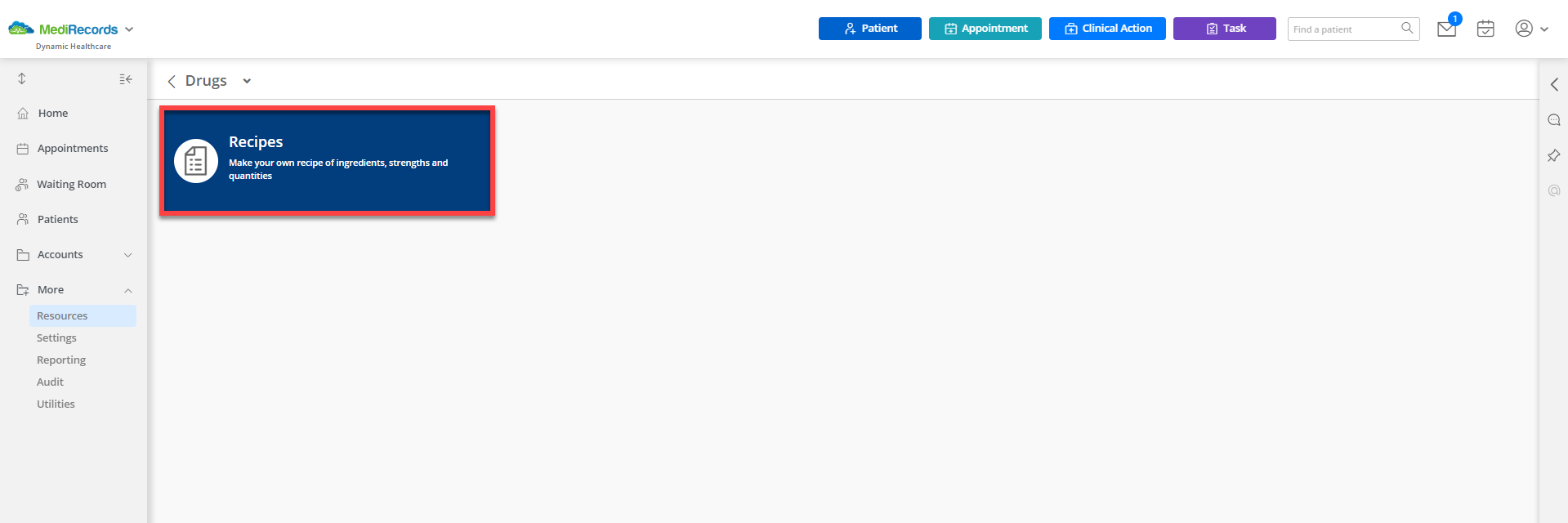This screenshot has height=523, width=1568.
Task: Expand the right side panel chevron
Action: [1554, 84]
